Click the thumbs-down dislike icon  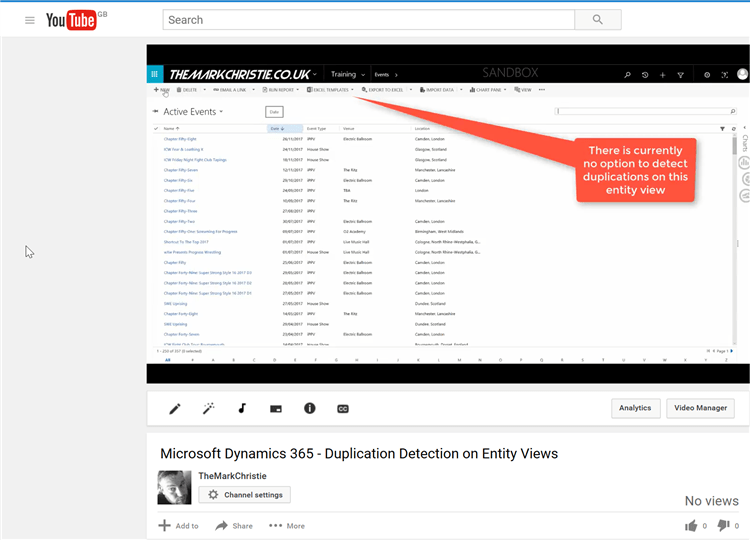723,526
